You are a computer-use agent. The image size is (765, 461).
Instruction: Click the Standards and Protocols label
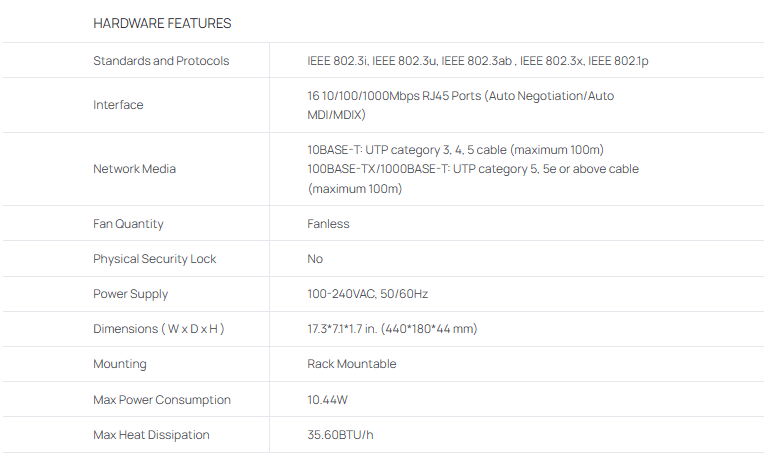coord(161,61)
